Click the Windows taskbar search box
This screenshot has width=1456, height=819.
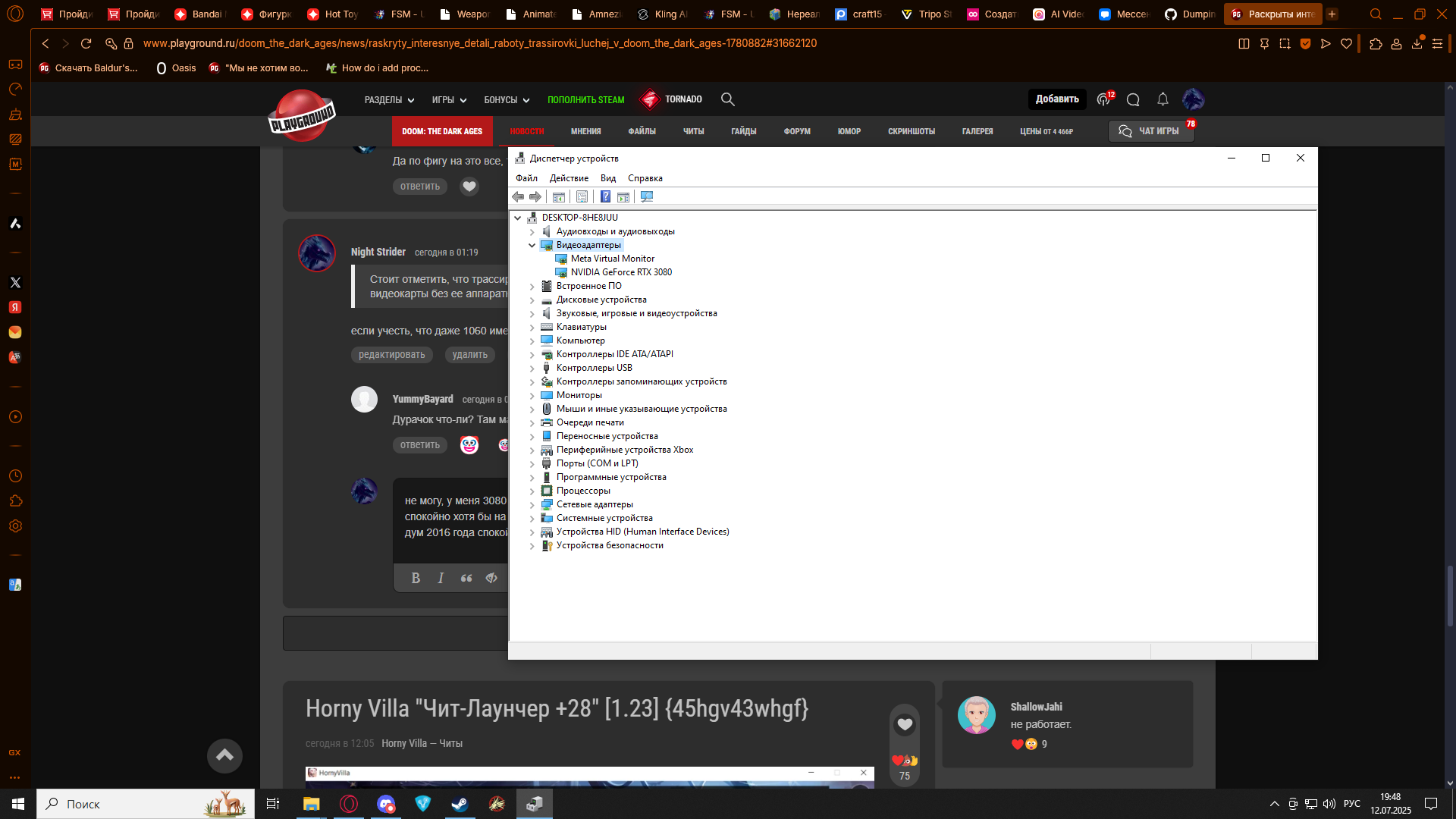tap(146, 804)
